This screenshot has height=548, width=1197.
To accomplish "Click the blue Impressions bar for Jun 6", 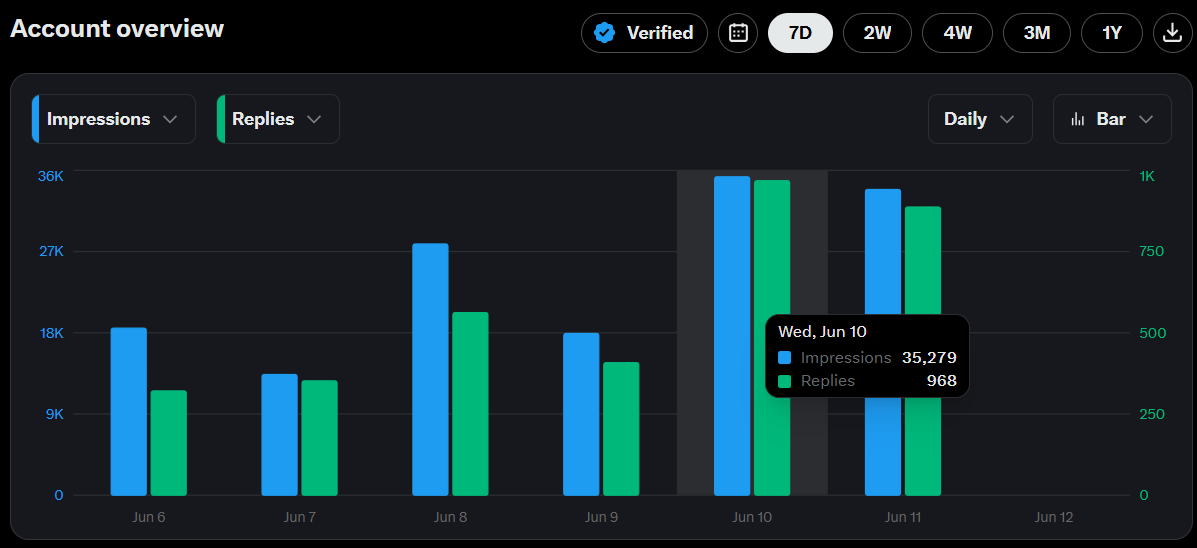I will (128, 411).
